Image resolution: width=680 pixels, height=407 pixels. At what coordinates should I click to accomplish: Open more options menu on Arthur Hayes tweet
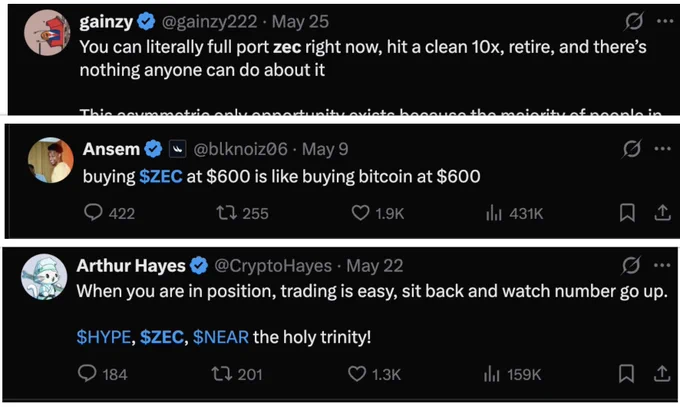click(x=662, y=266)
